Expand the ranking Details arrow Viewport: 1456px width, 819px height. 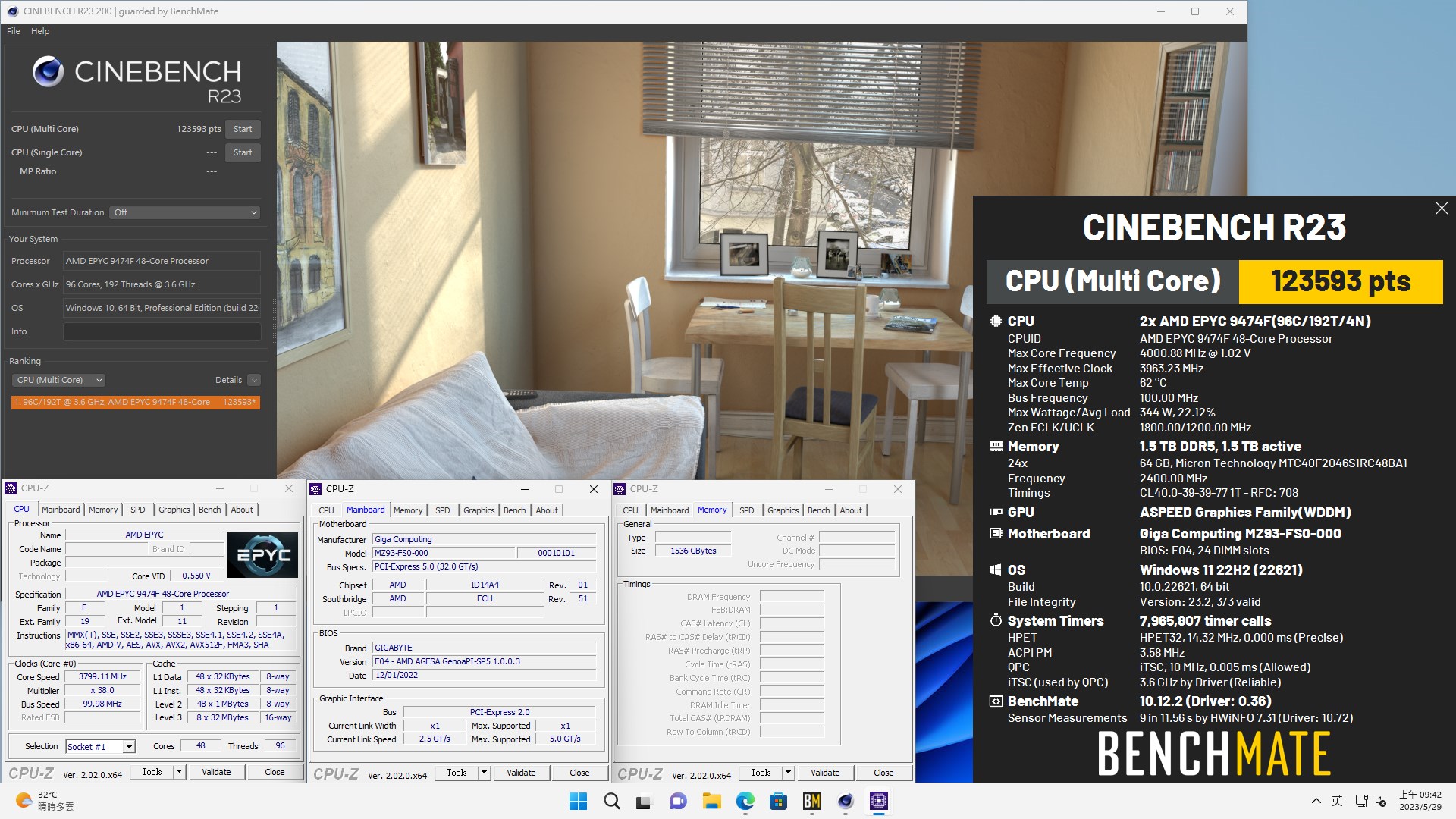point(254,380)
